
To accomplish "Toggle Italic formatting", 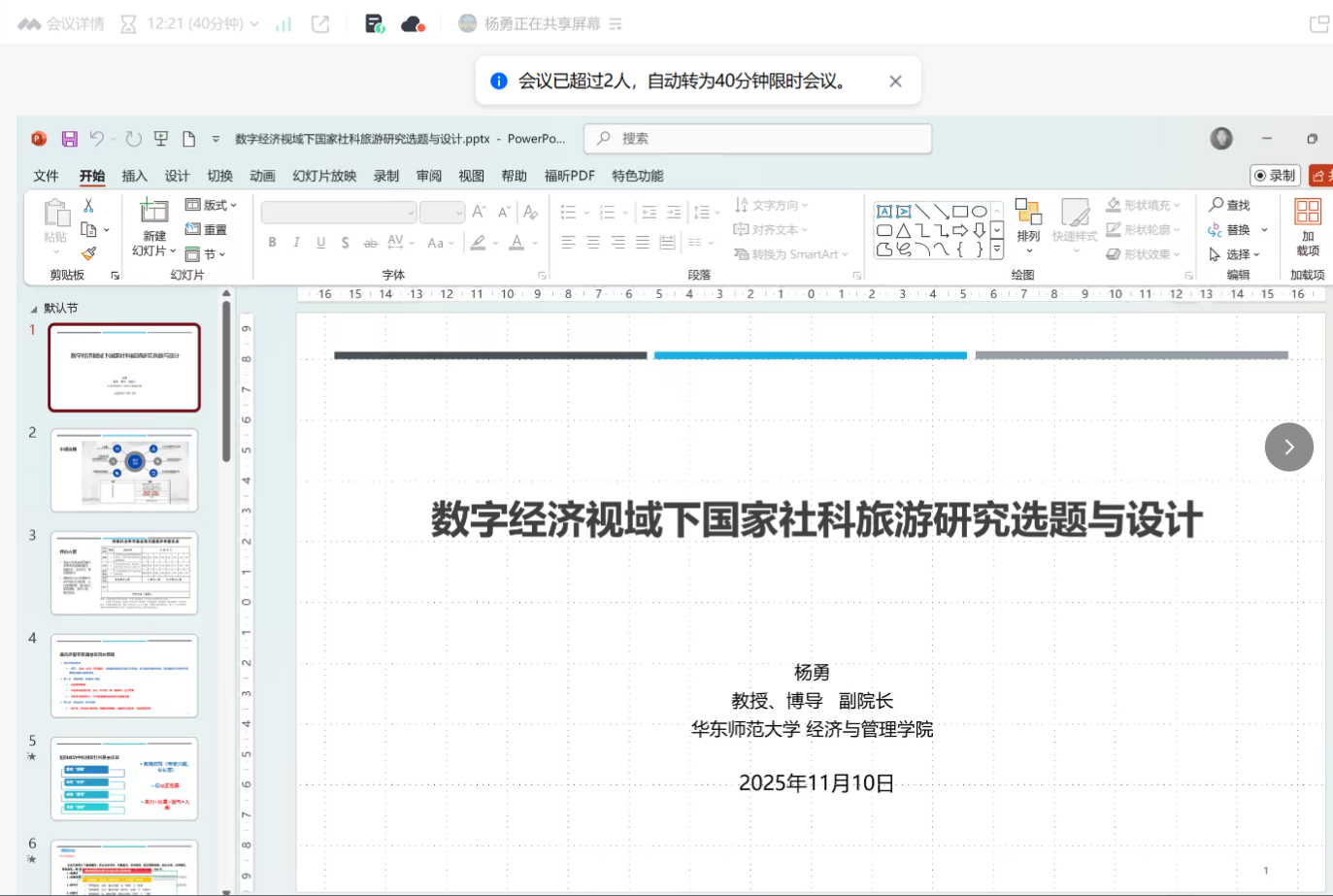I will pos(296,243).
